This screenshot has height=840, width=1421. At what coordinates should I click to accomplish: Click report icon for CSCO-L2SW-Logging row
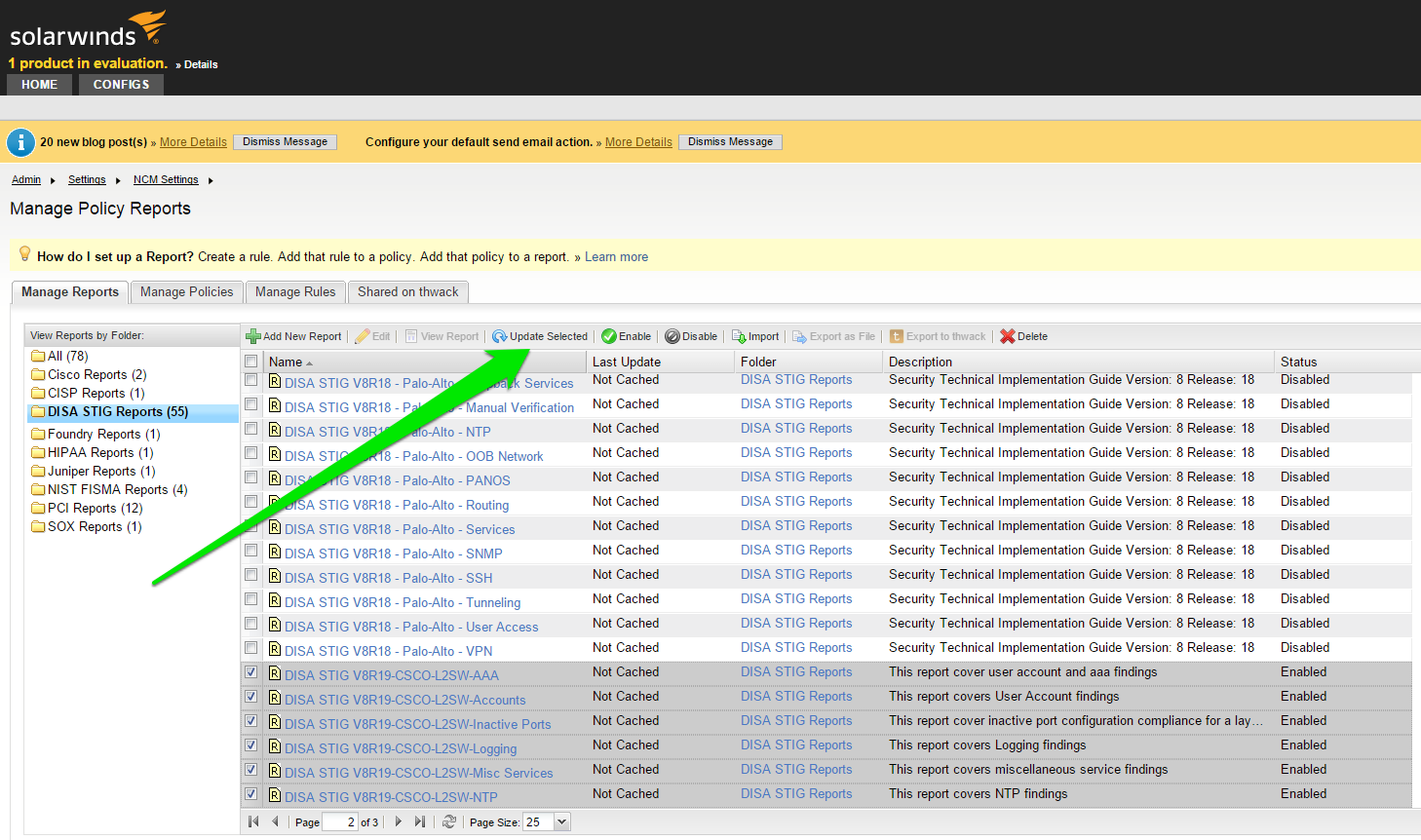tap(275, 746)
